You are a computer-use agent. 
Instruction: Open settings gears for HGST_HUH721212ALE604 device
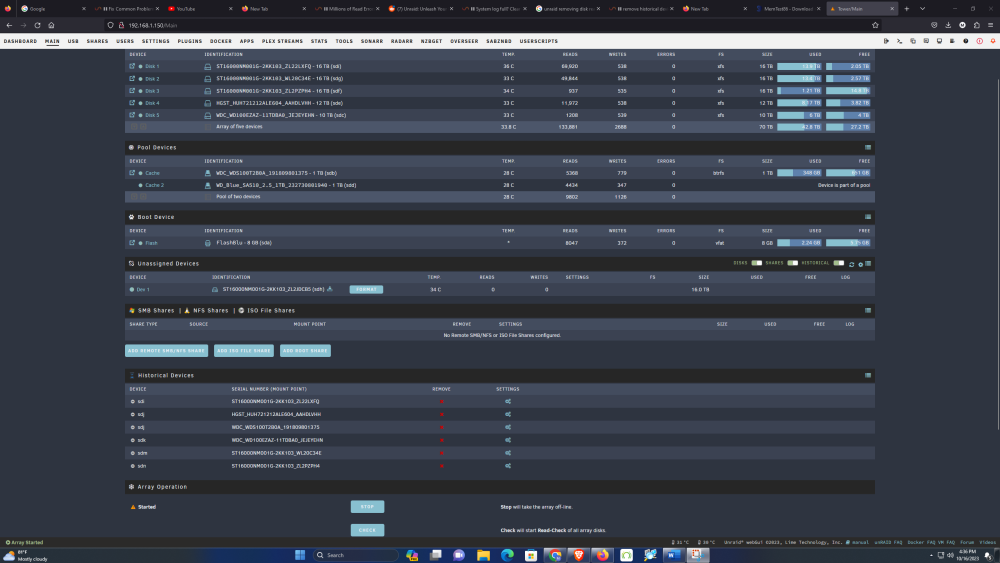(x=508, y=414)
